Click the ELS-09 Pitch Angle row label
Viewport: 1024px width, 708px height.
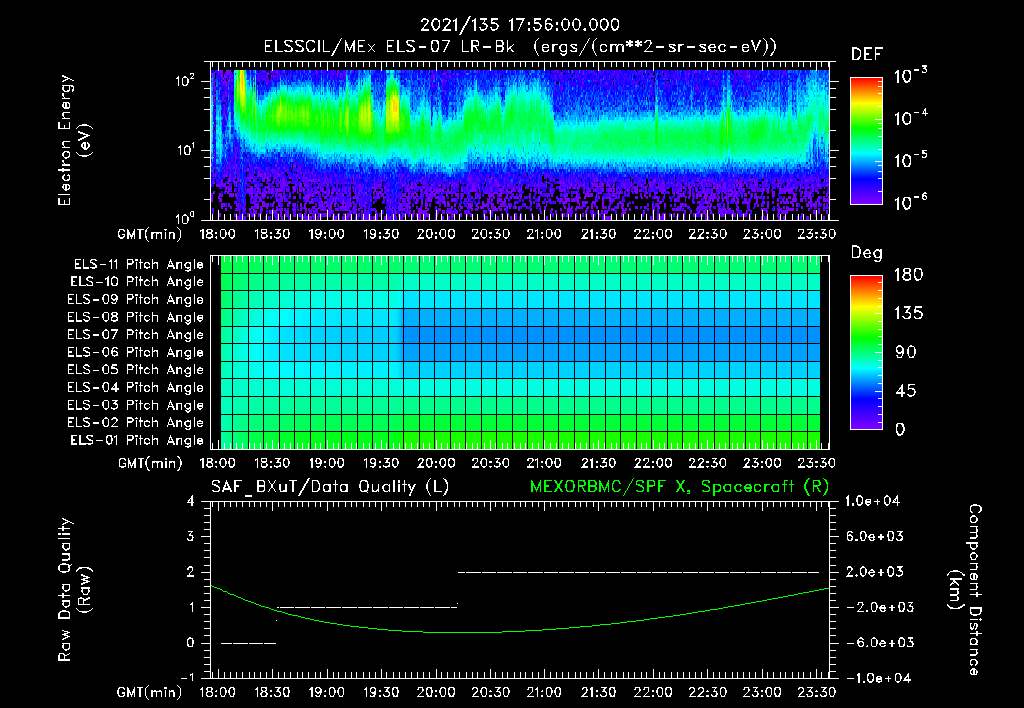(136, 300)
